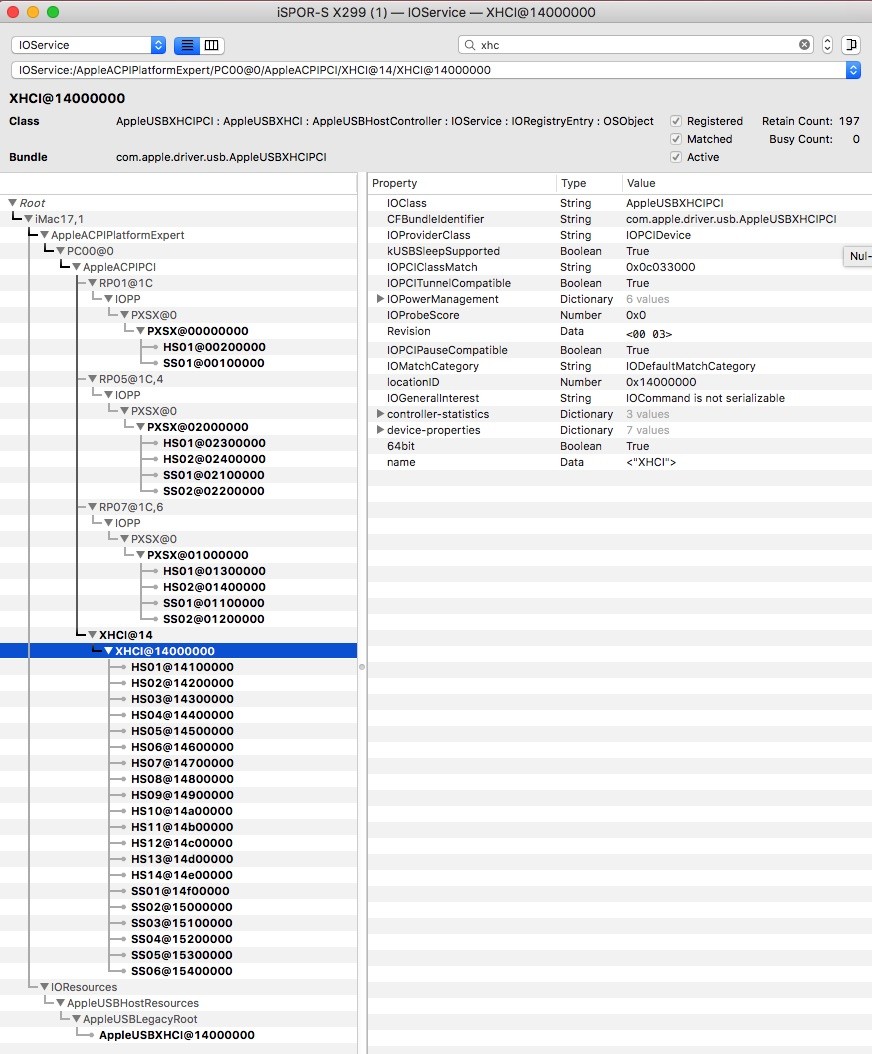Image resolution: width=872 pixels, height=1054 pixels.
Task: Toggle the side panel button
Action: pos(851,45)
